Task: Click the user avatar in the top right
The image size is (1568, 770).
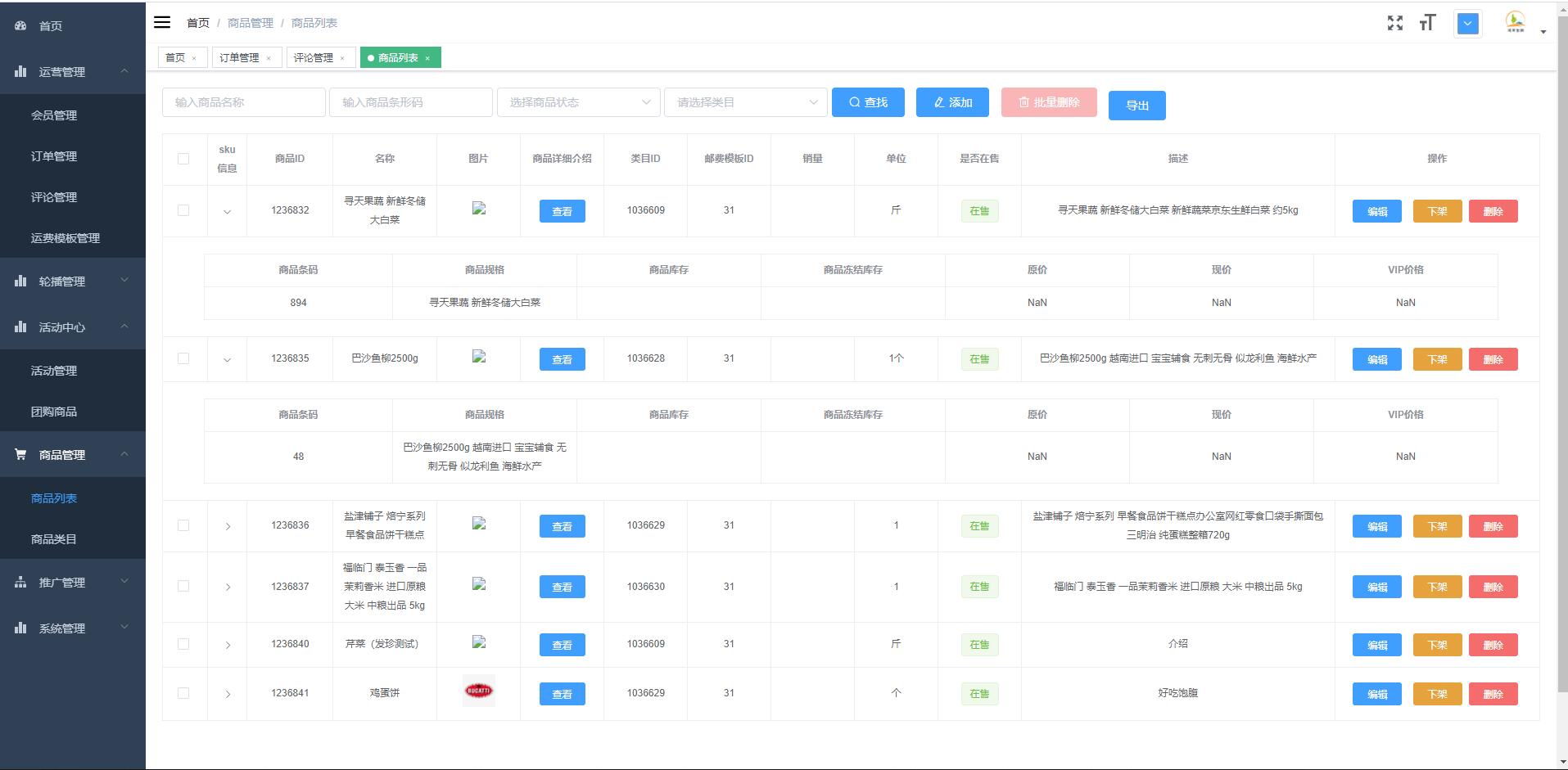Action: (1516, 22)
